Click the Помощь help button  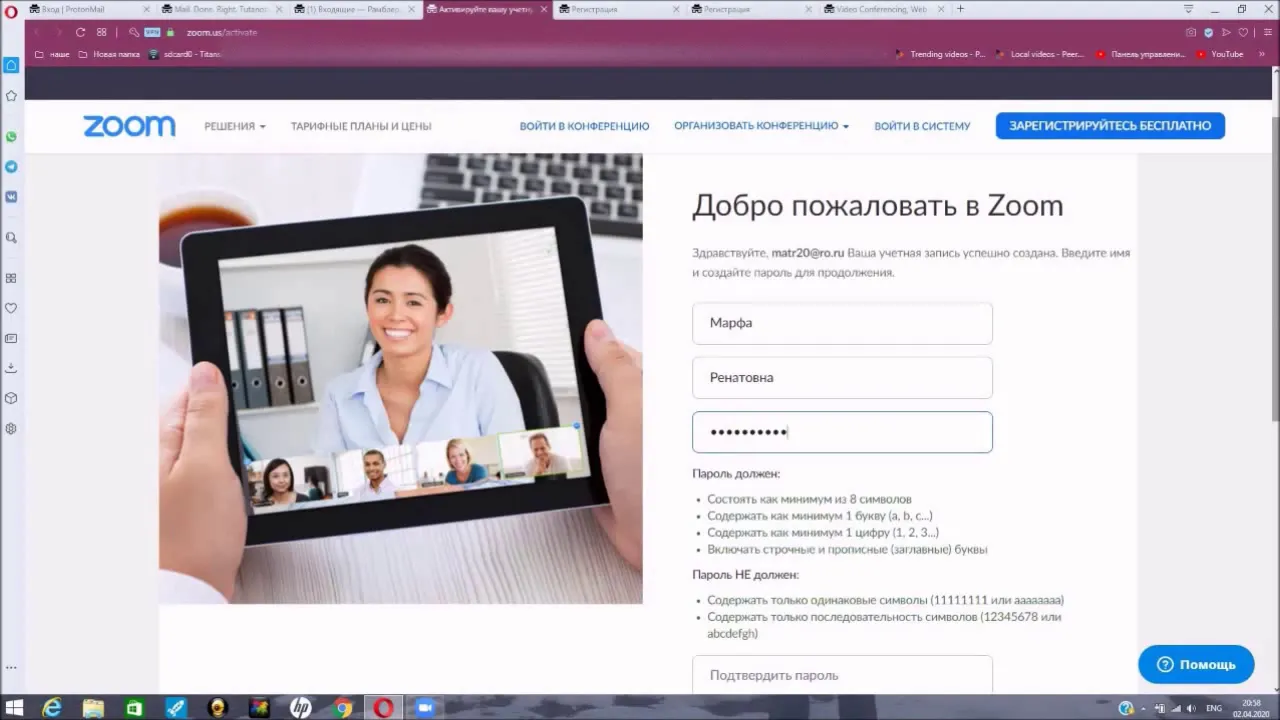(x=1196, y=664)
